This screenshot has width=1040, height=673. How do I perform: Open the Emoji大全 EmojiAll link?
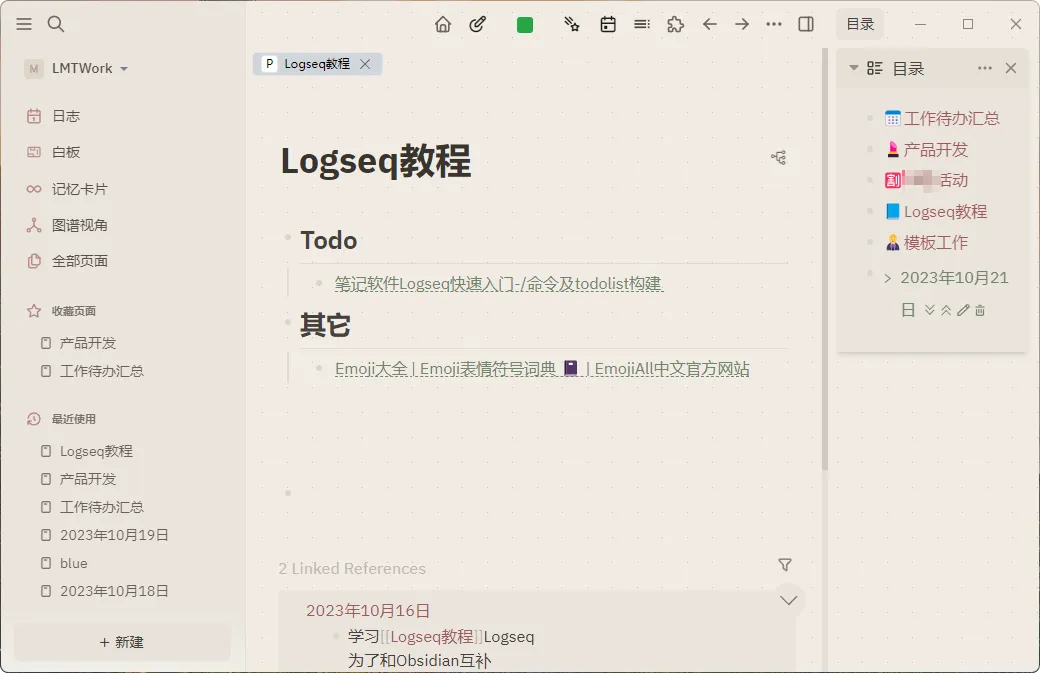pos(542,369)
